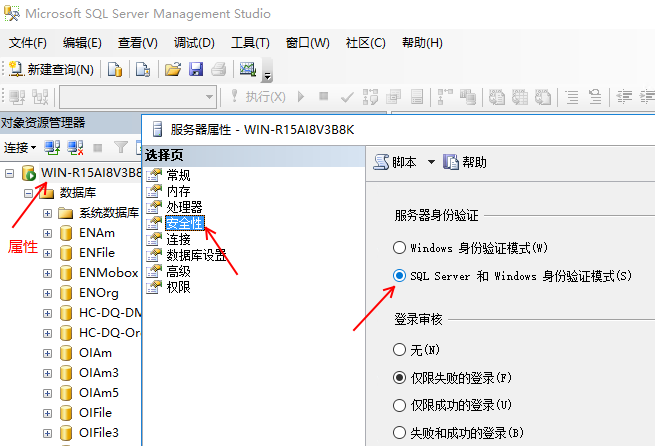Select Windows 身份验证模式 radio button
The height and width of the screenshot is (446, 655).
coord(400,247)
